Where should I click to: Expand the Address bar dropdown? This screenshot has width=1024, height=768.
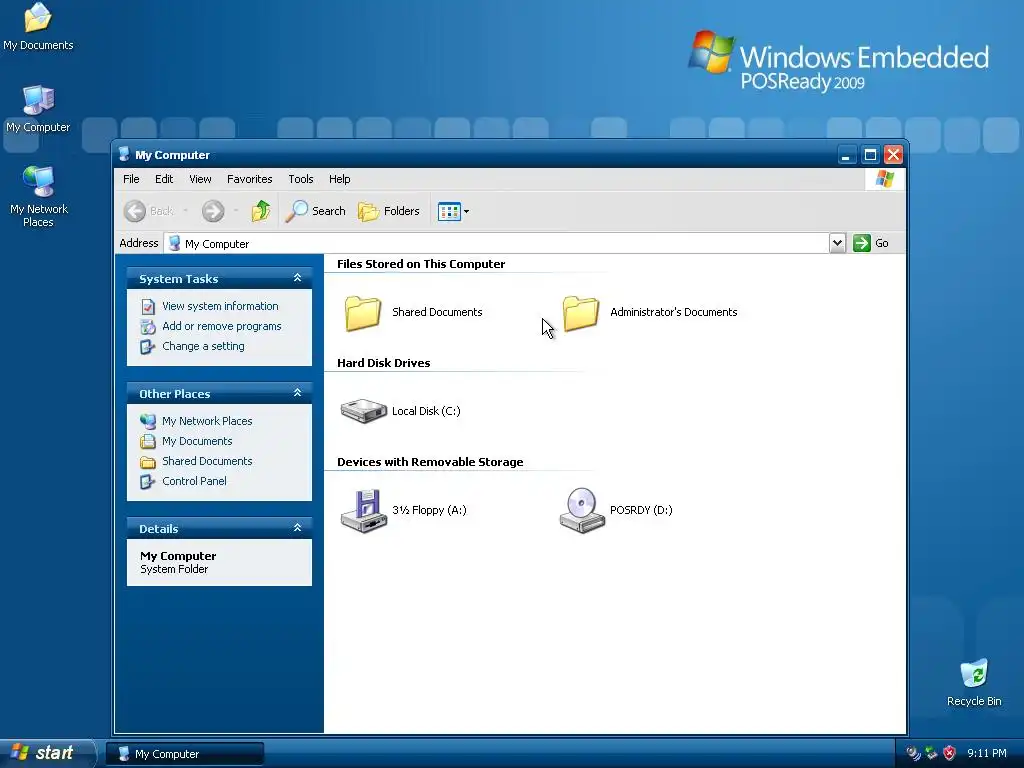tap(837, 244)
